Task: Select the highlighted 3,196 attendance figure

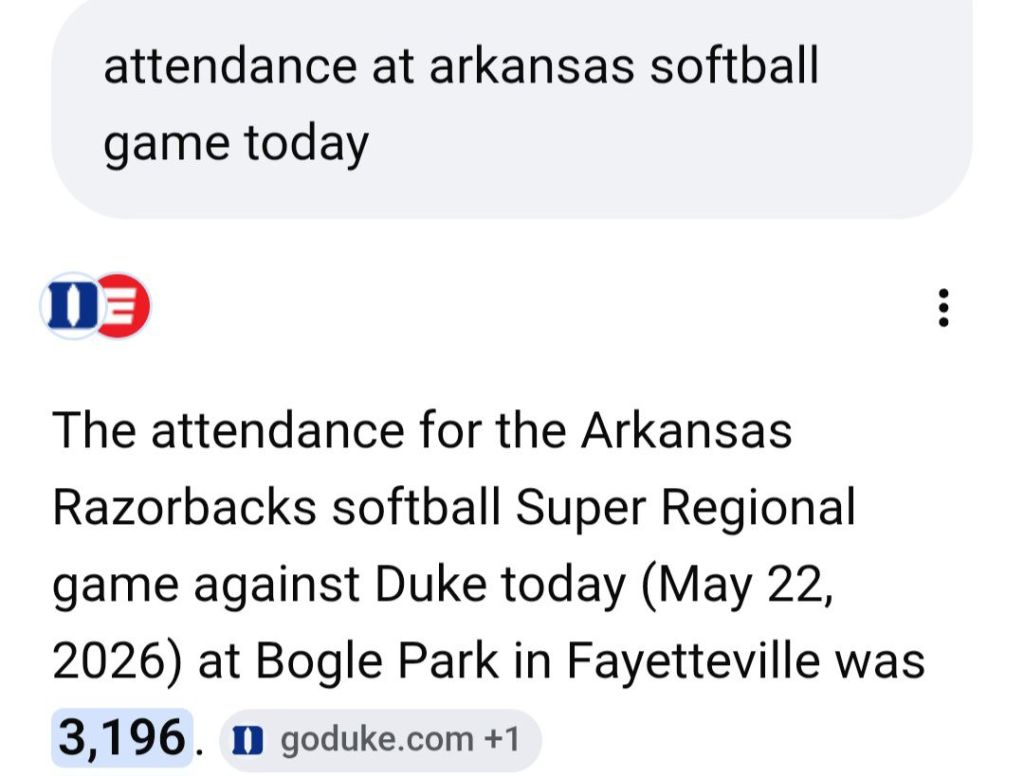Action: [122, 738]
